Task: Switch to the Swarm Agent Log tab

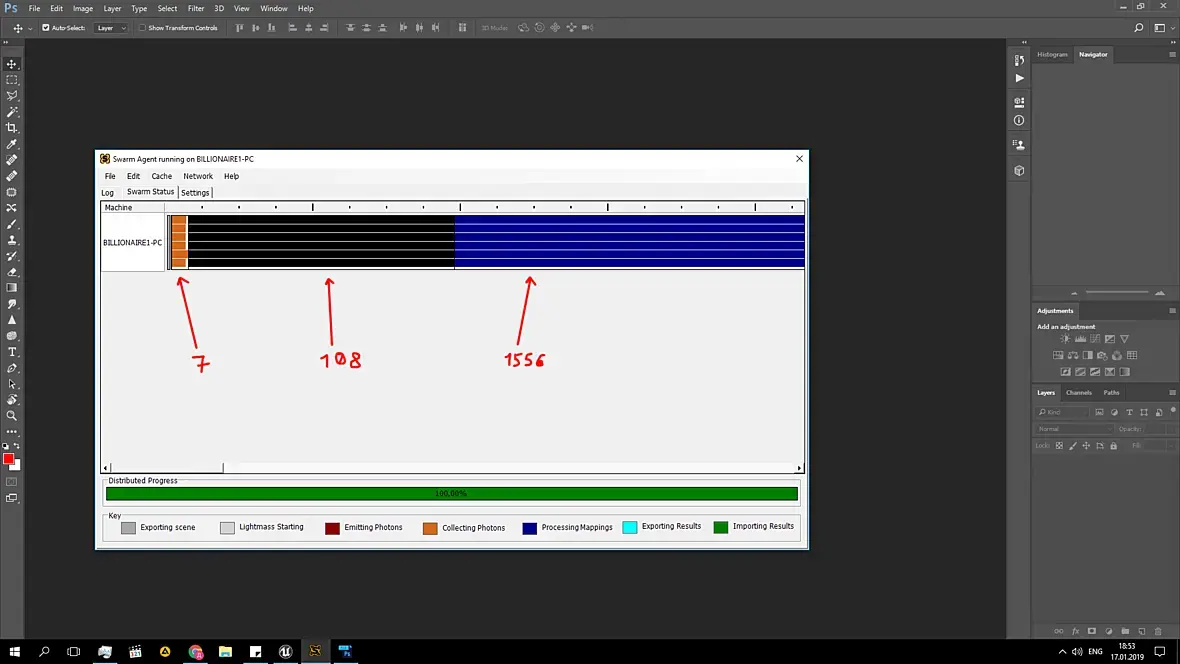Action: [x=108, y=193]
